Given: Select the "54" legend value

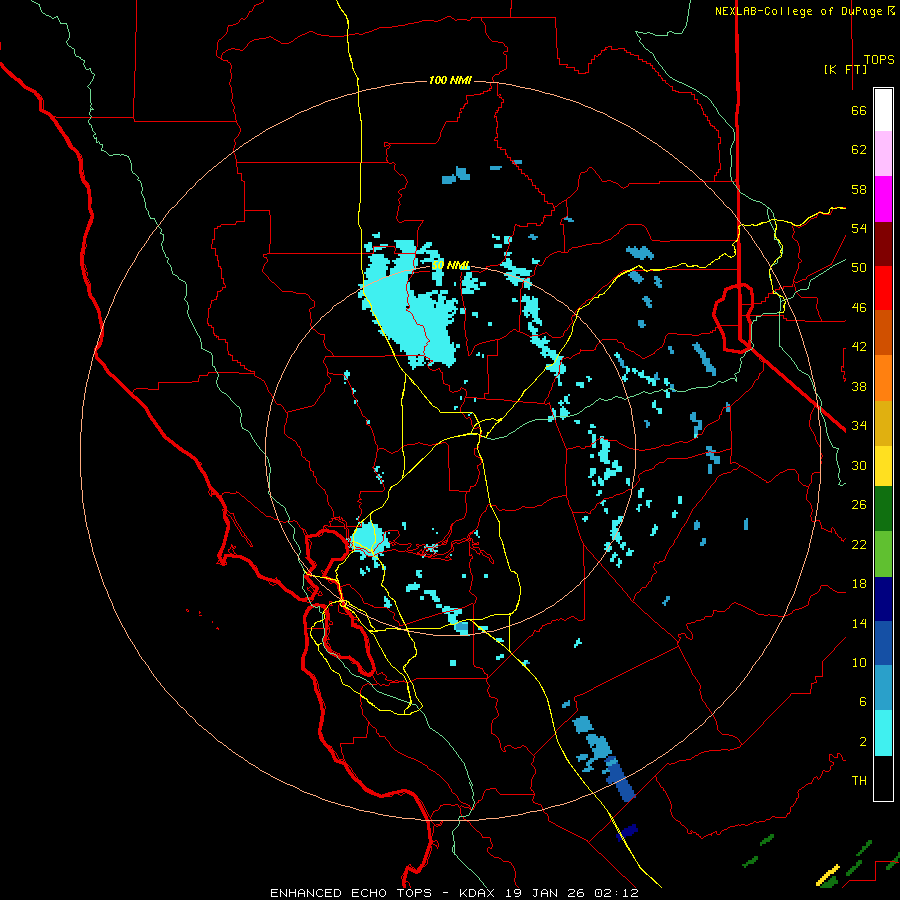Looking at the screenshot, I should coord(859,228).
